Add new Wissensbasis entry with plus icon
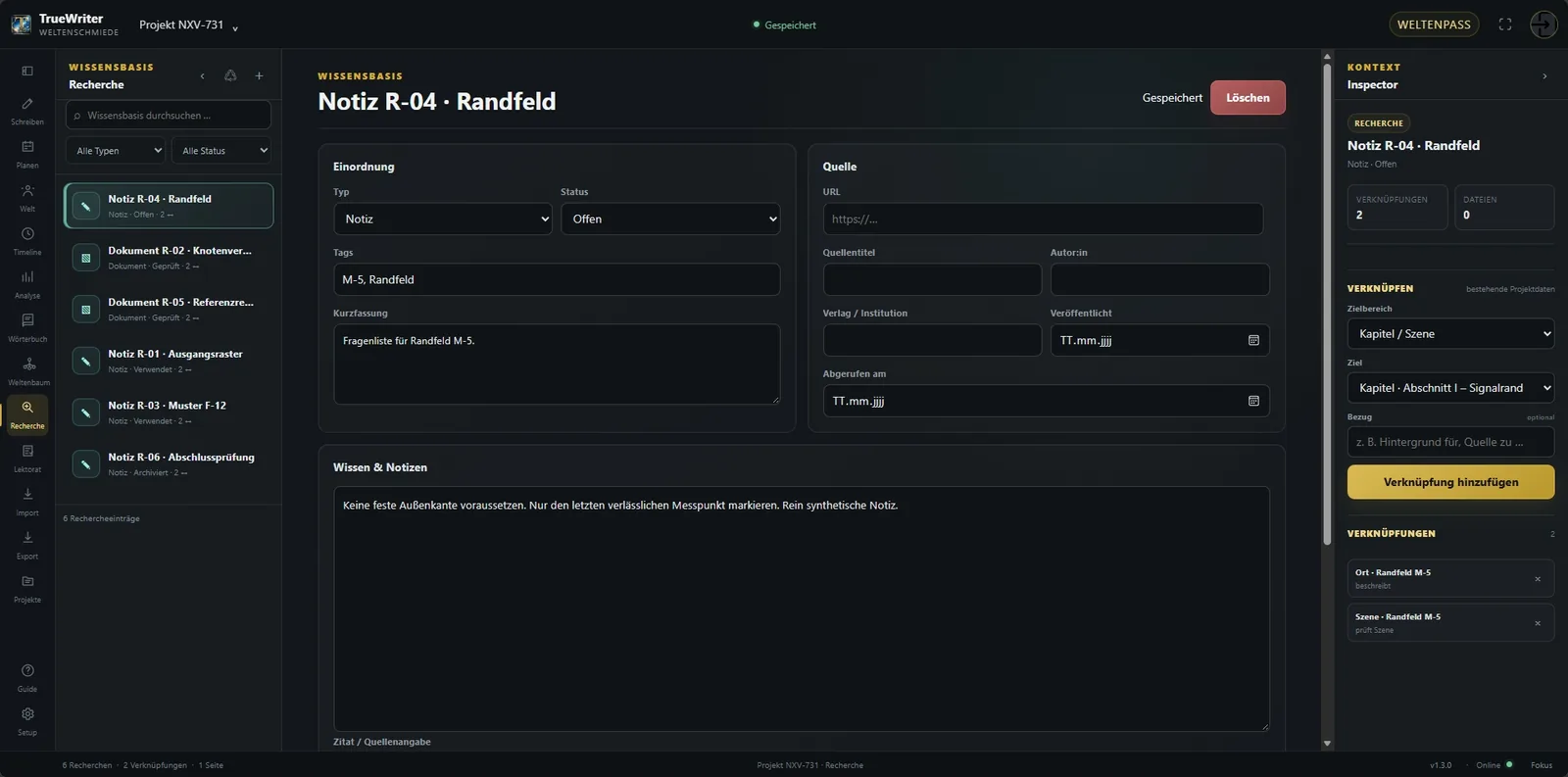 pyautogui.click(x=259, y=75)
